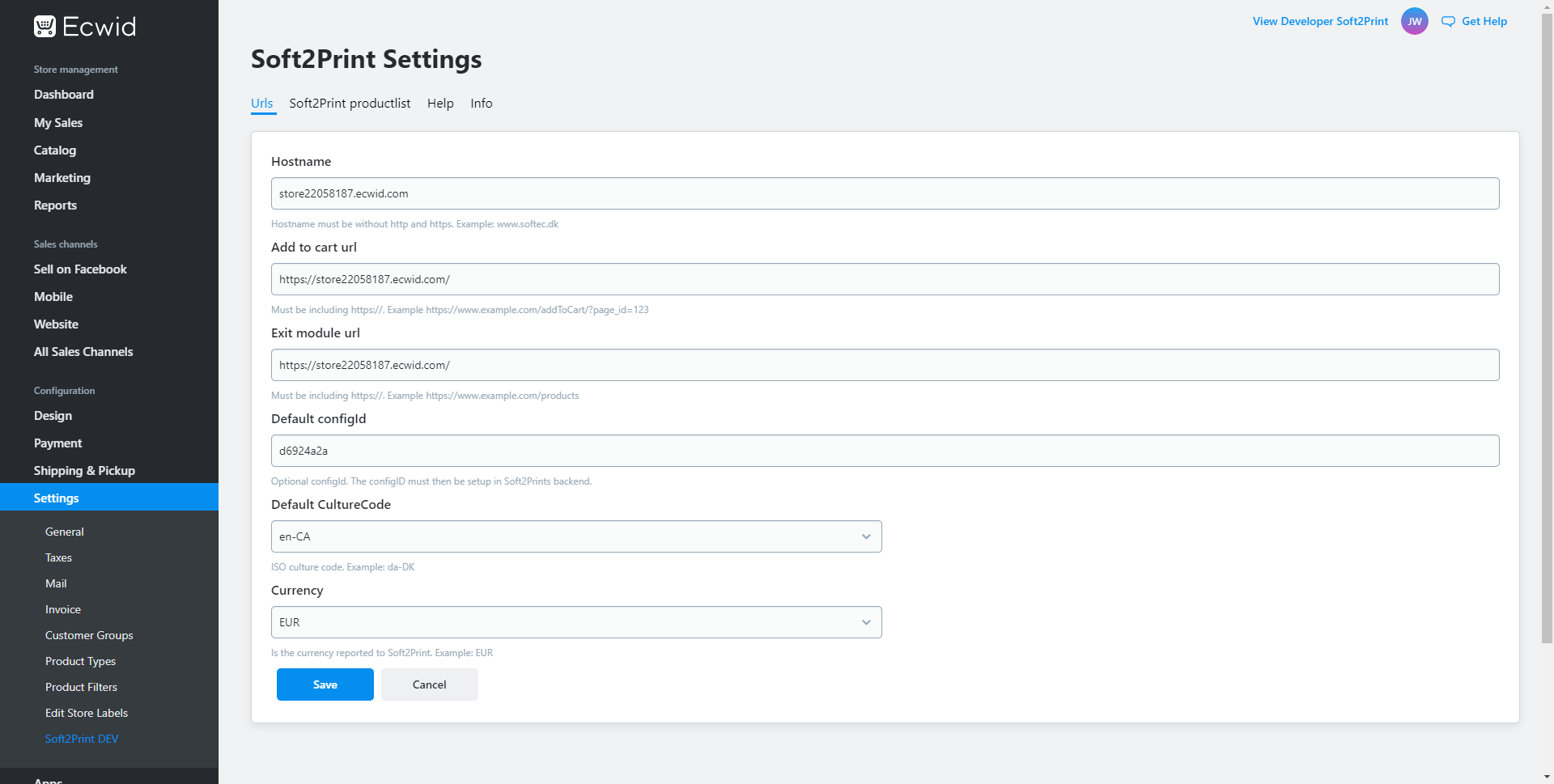Open Reports section
Image resolution: width=1554 pixels, height=784 pixels.
(55, 206)
